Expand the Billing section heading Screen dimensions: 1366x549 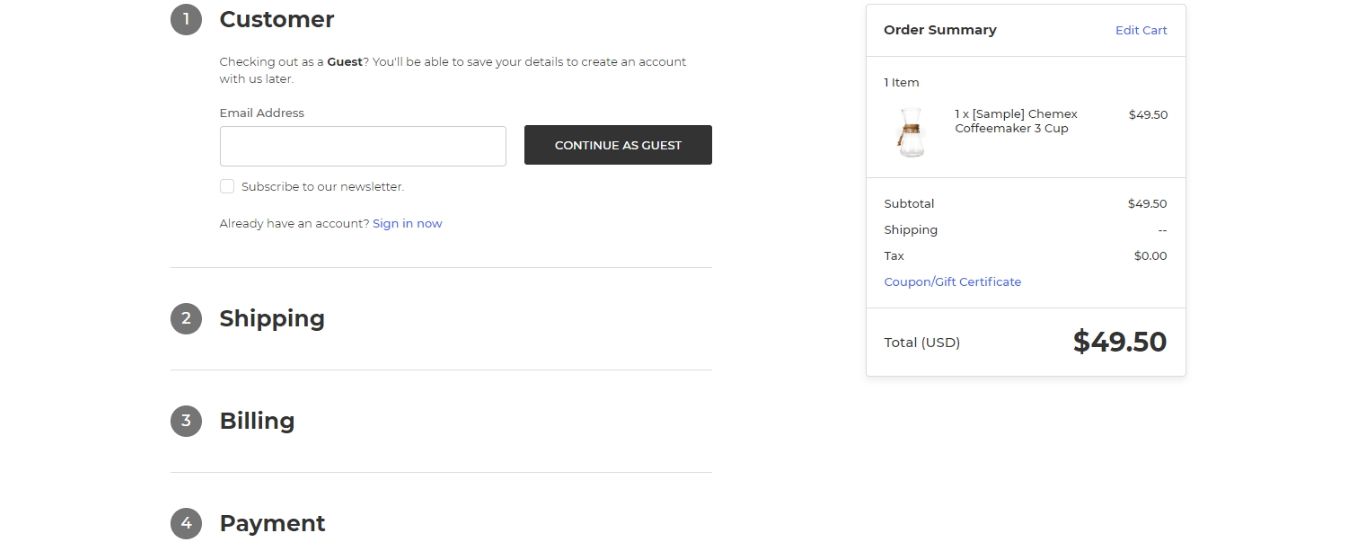click(257, 421)
